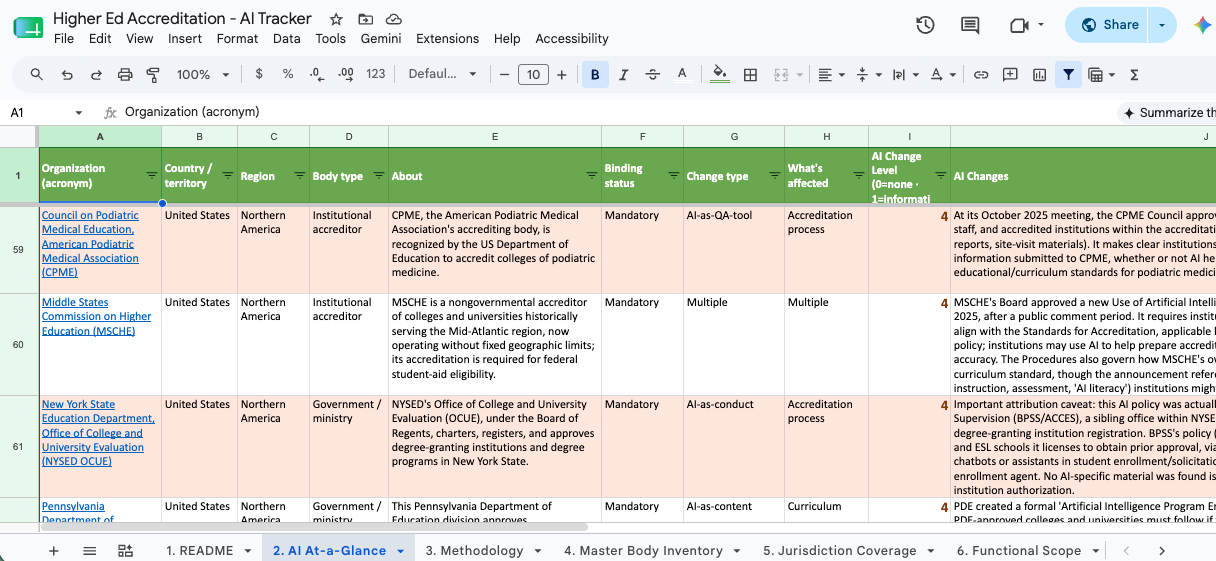The width and height of the screenshot is (1216, 561).
Task: Open the NYSED OCUE organization link
Action: pos(98,433)
